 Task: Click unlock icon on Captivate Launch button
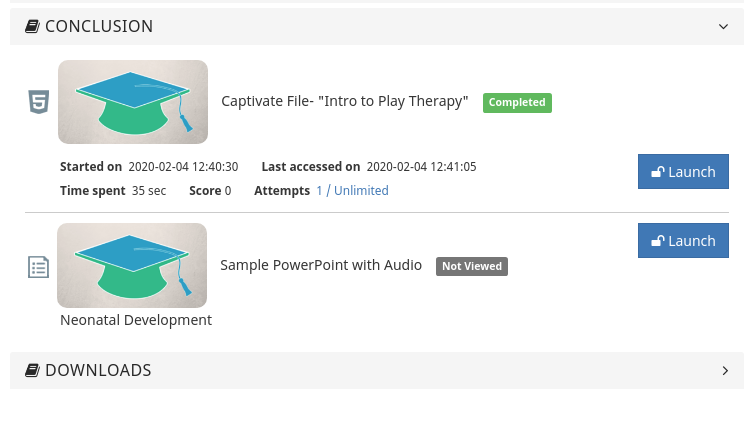point(658,172)
